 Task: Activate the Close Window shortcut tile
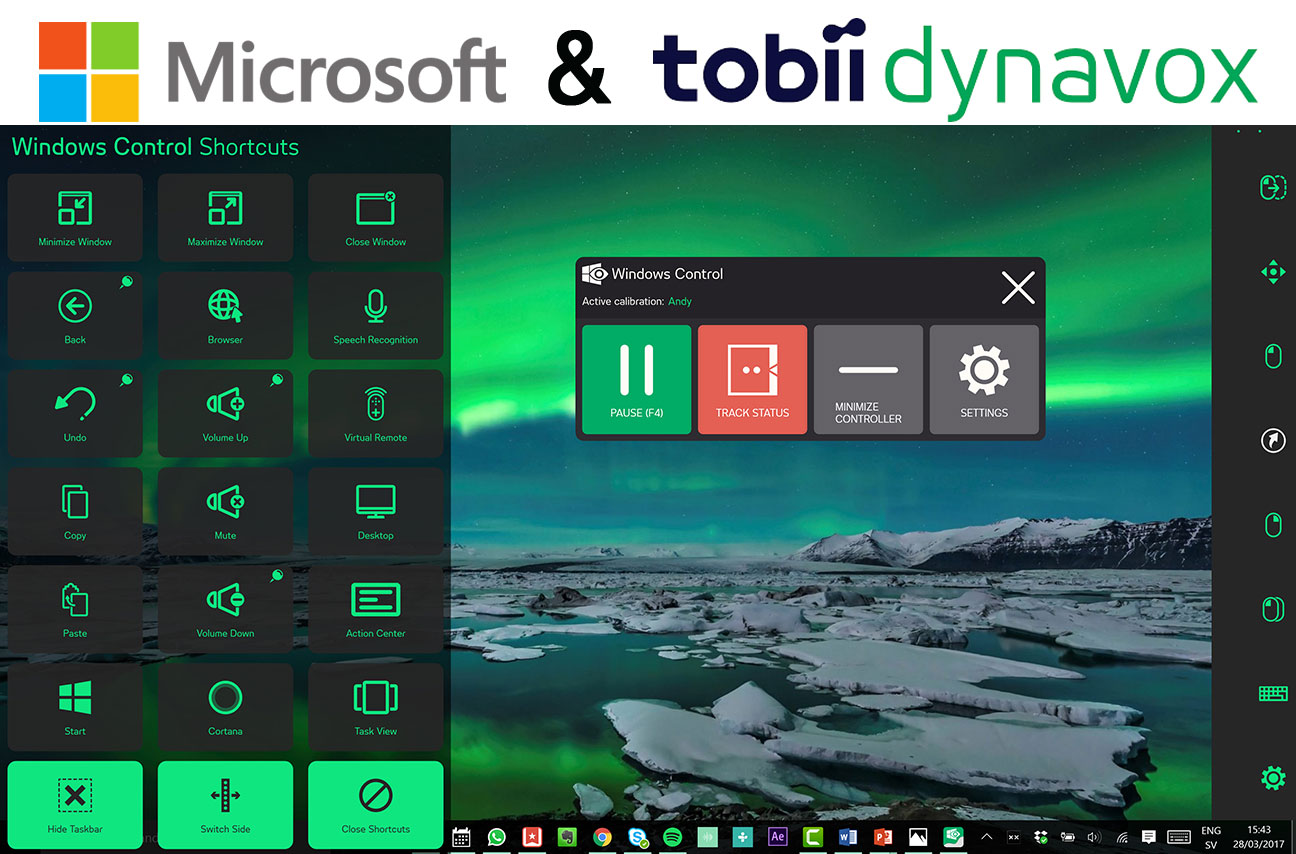(376, 218)
